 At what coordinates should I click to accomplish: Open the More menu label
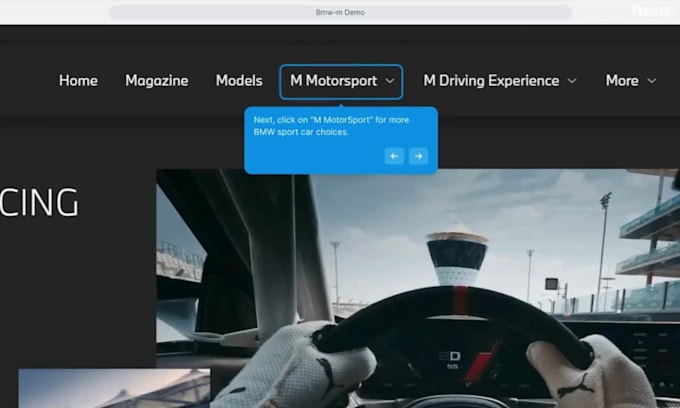(622, 81)
